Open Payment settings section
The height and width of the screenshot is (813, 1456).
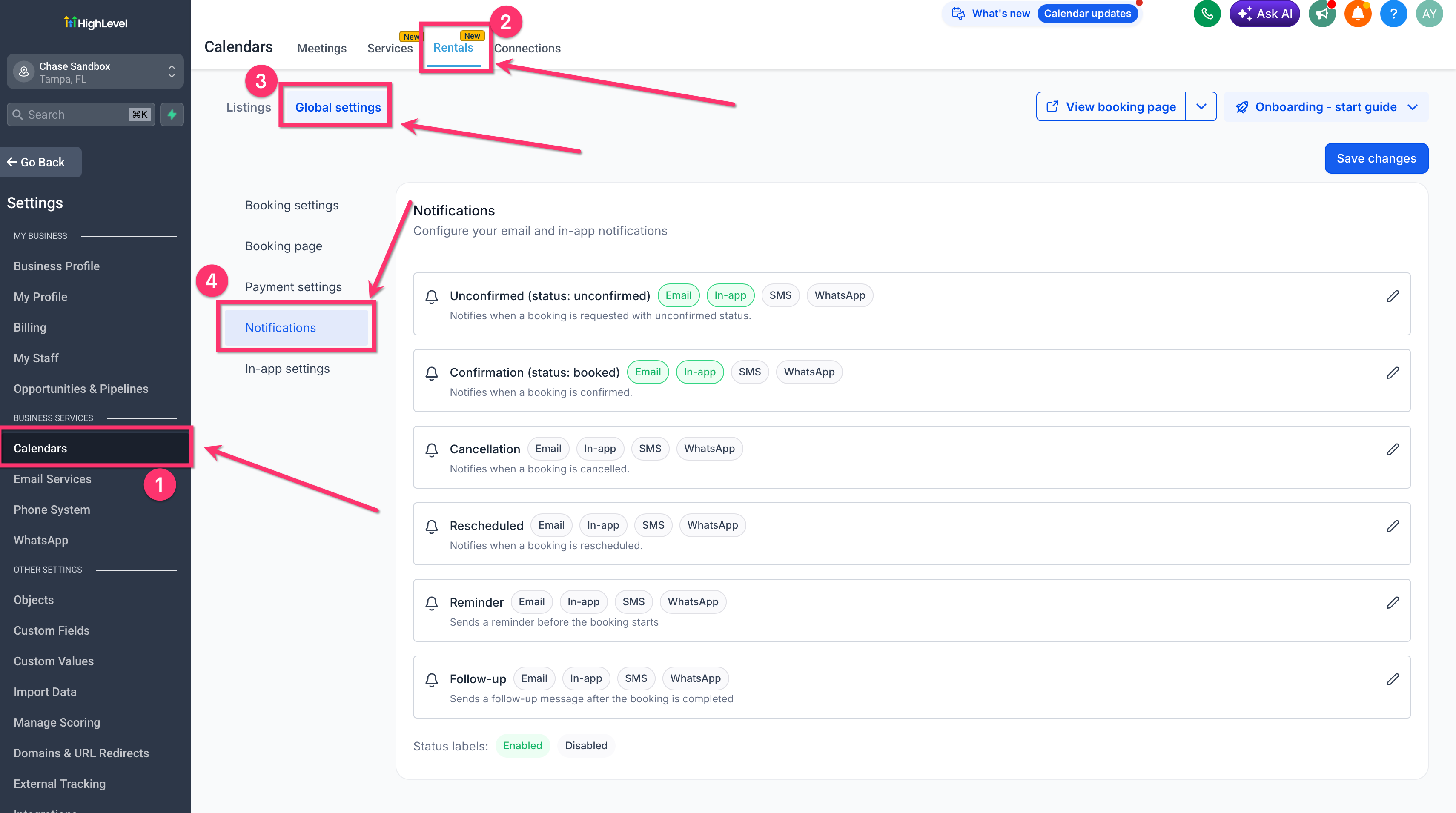coord(293,287)
